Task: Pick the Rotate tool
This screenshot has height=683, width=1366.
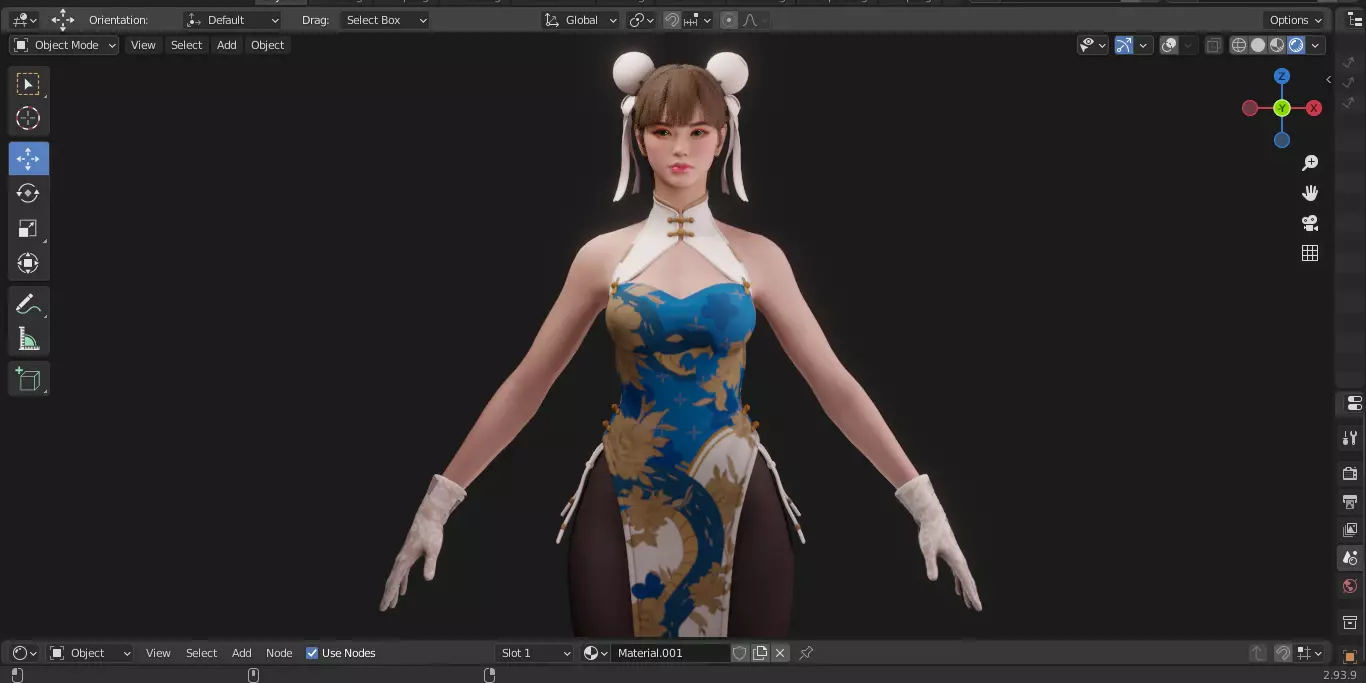Action: [x=28, y=193]
